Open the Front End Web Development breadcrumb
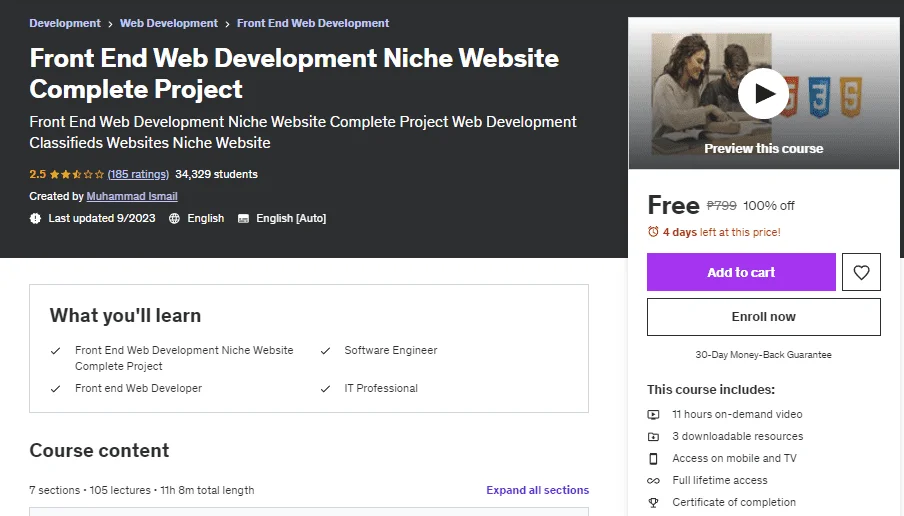 pyautogui.click(x=313, y=23)
